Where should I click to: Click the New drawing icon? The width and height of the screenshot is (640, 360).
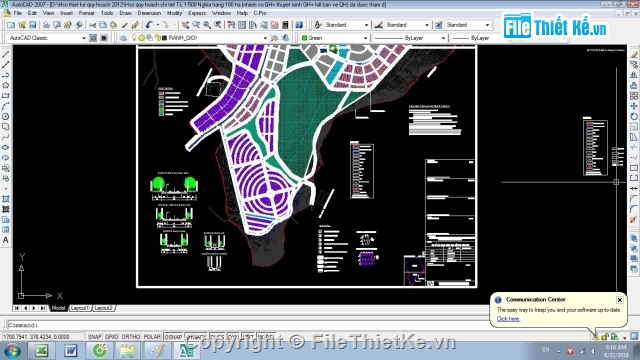[11, 25]
